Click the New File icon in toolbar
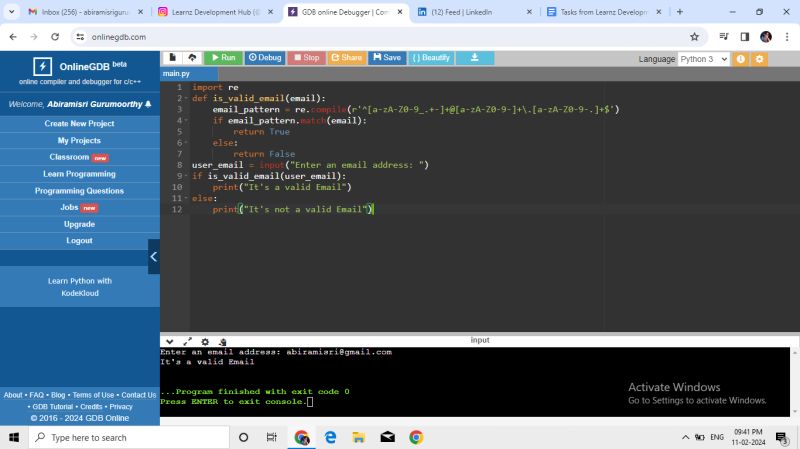This screenshot has height=449, width=800. point(172,58)
